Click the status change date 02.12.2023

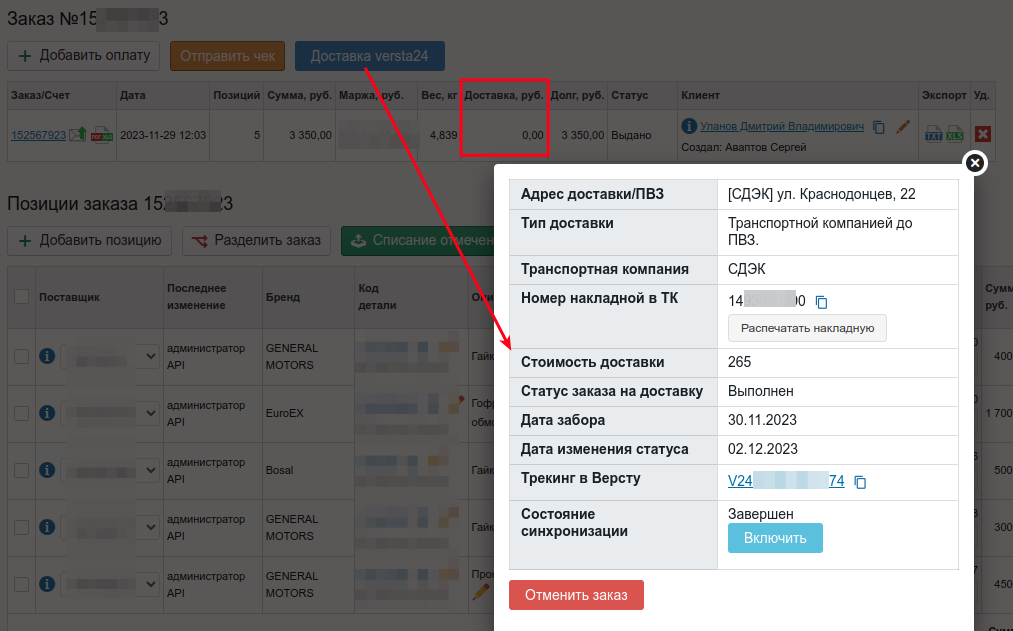763,450
